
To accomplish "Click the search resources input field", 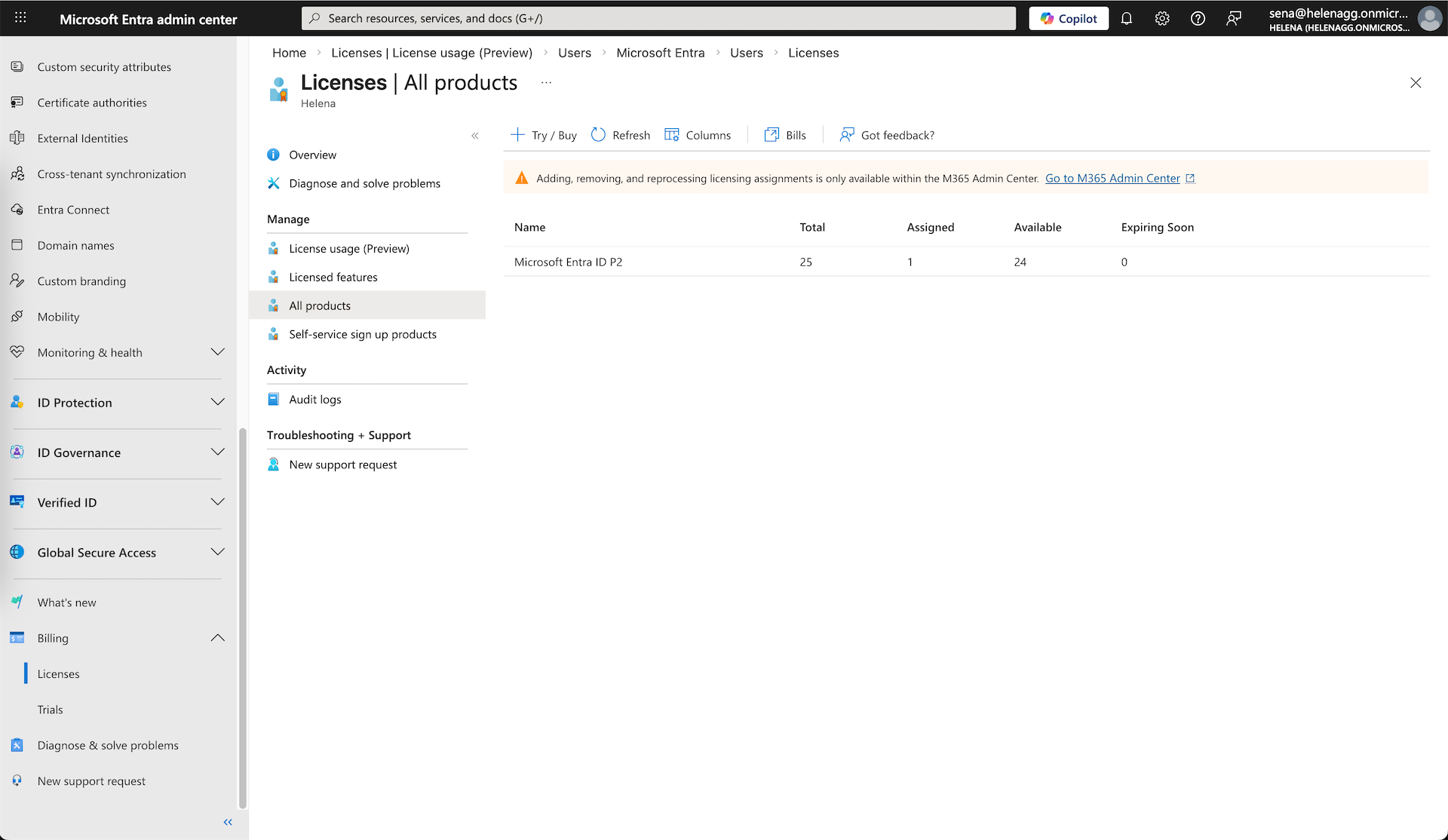I will 658,18.
